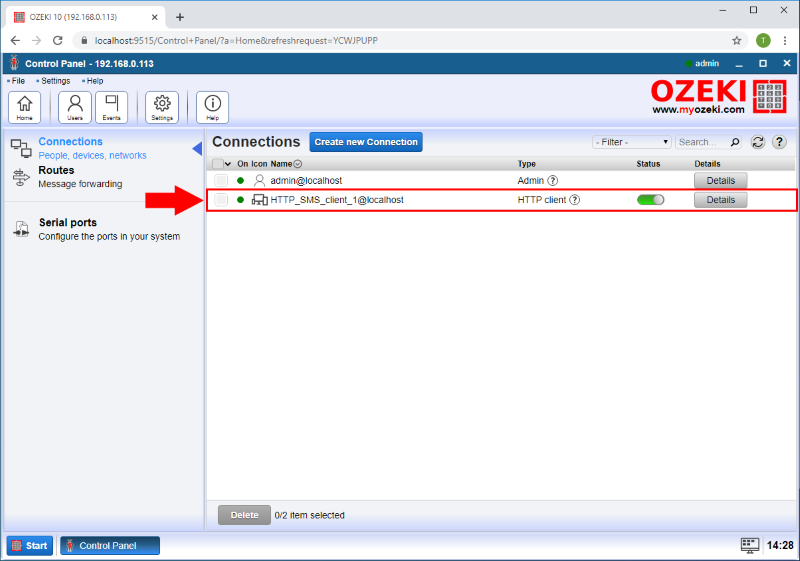Click the search magnifier icon
Screen dimensions: 800x561
[735, 142]
